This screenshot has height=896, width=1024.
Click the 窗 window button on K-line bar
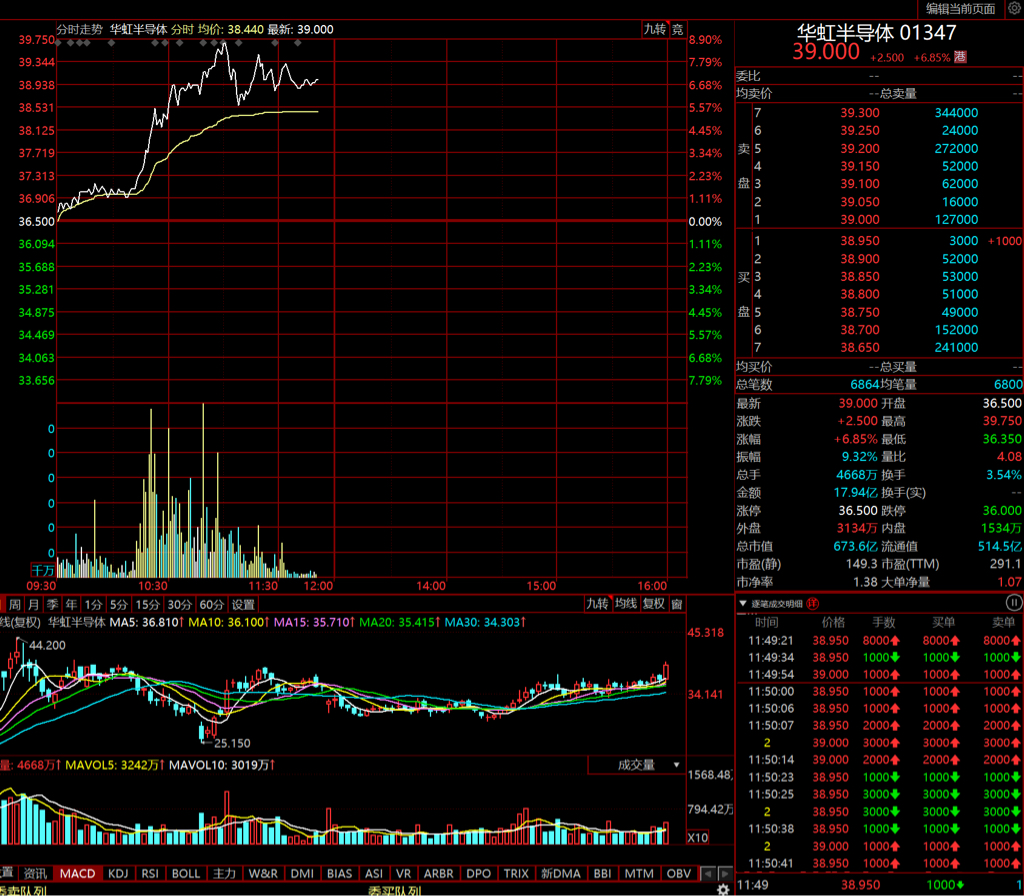[677, 604]
